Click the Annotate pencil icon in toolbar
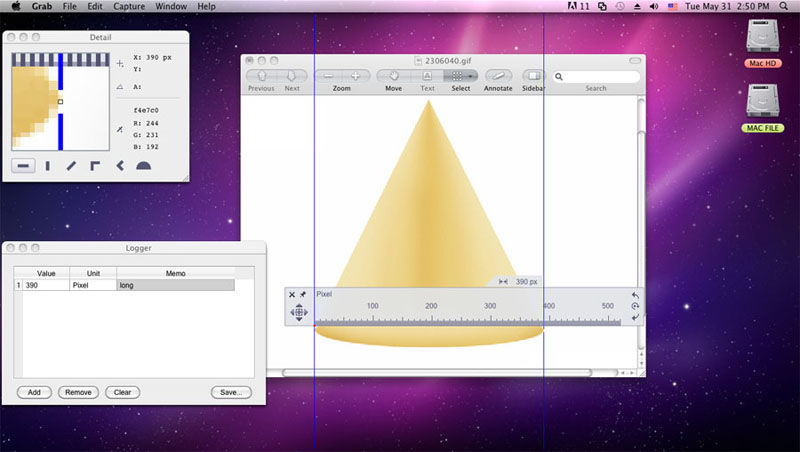The image size is (800, 452). 498,76
